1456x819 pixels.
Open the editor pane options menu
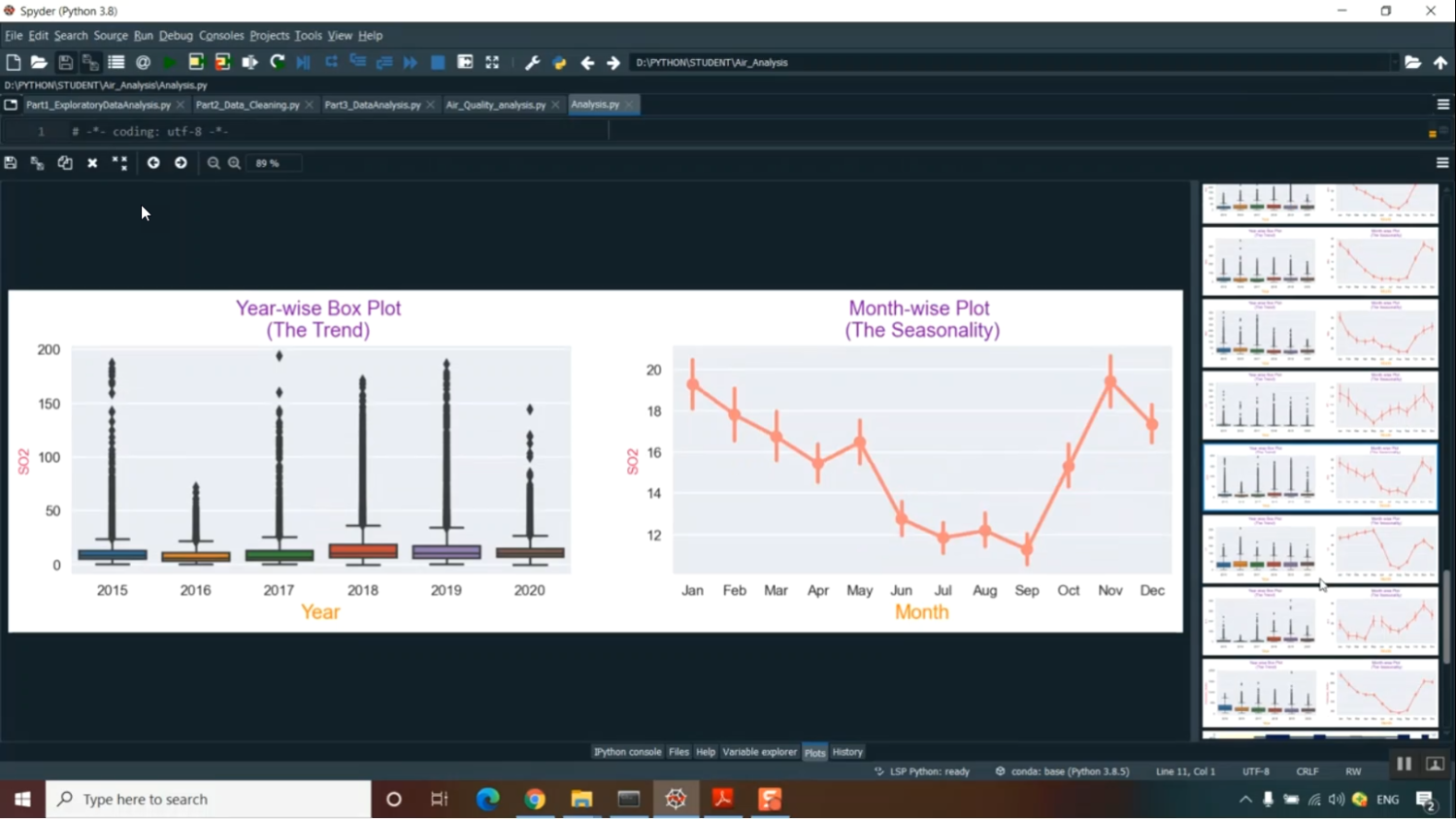tap(1442, 104)
